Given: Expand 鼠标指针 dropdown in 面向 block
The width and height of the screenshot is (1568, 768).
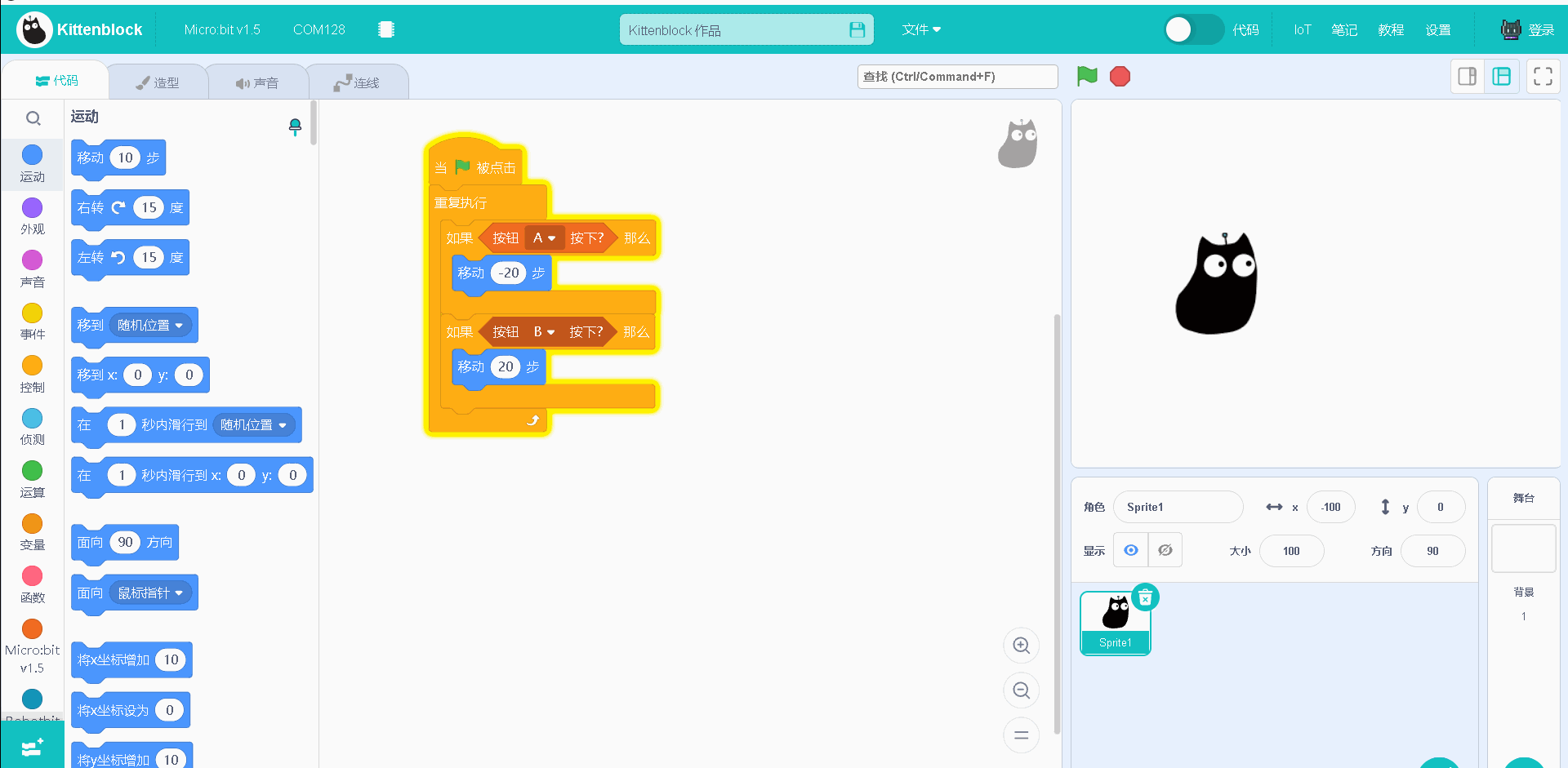Looking at the screenshot, I should [x=150, y=593].
